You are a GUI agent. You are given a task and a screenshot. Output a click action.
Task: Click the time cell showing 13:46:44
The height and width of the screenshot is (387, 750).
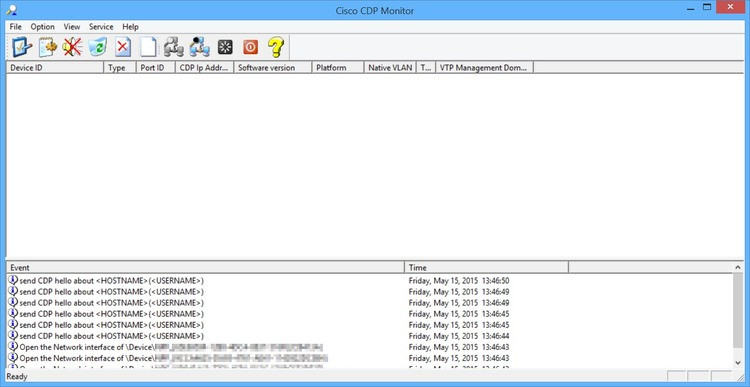click(x=459, y=336)
